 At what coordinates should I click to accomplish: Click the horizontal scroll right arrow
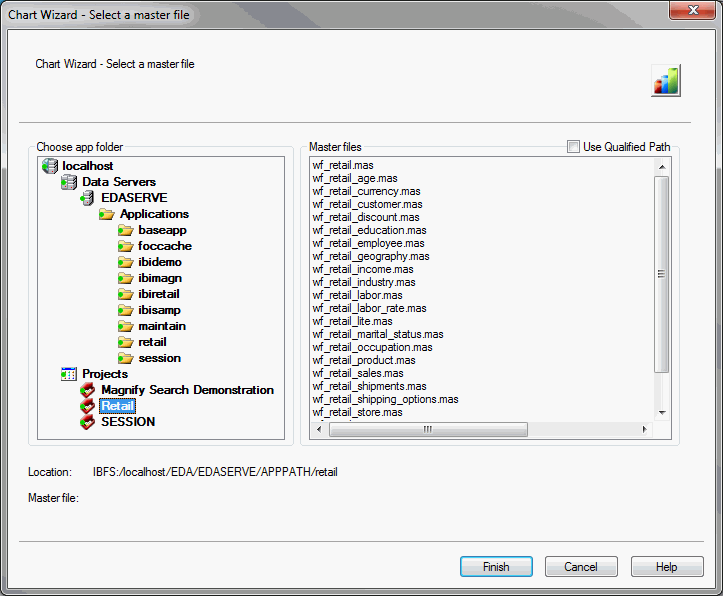pos(645,430)
